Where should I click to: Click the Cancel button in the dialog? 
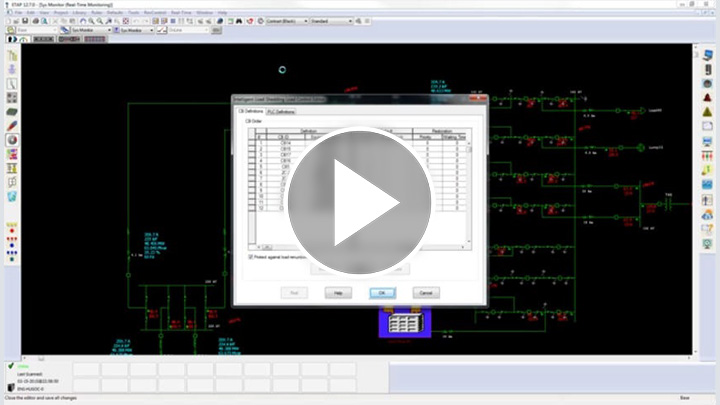[x=426, y=292]
